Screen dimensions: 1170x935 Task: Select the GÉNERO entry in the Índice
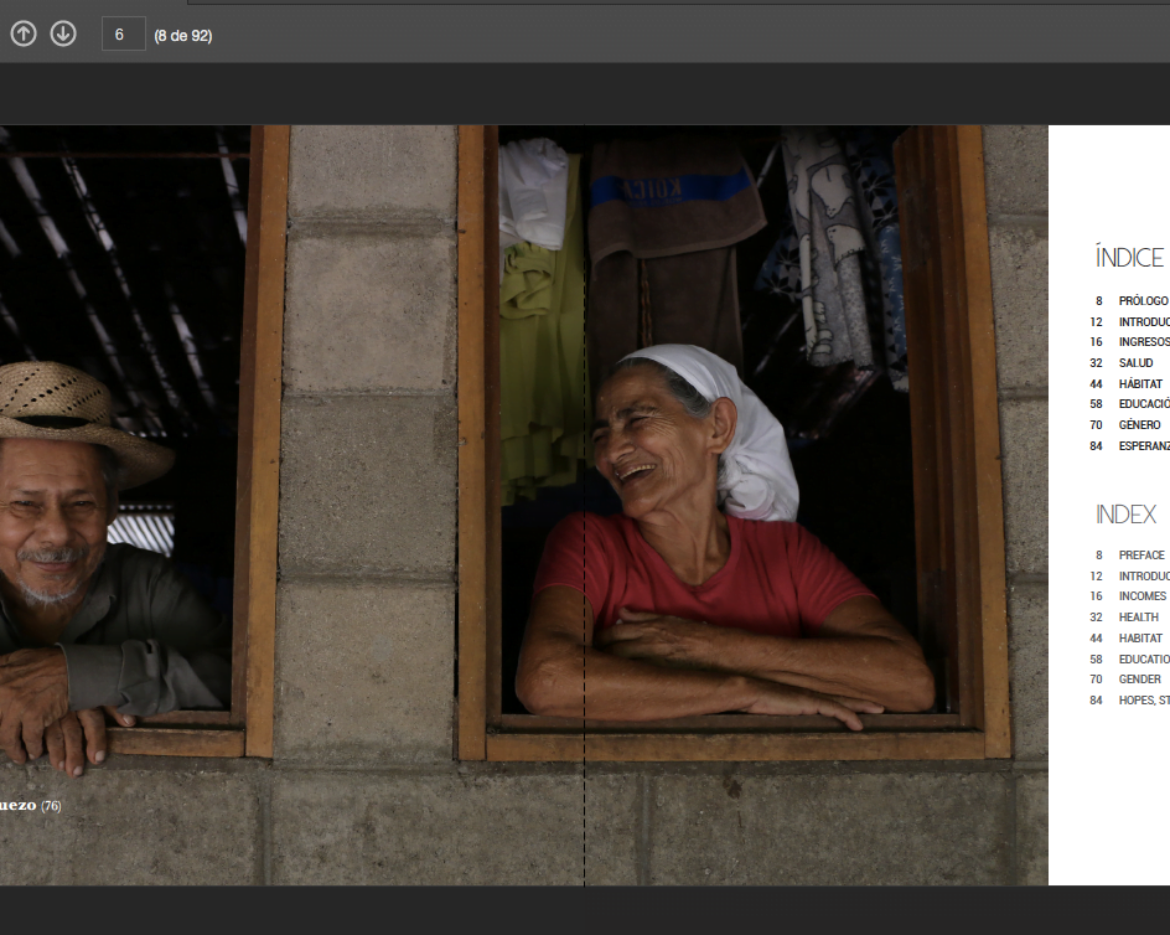tap(1139, 425)
